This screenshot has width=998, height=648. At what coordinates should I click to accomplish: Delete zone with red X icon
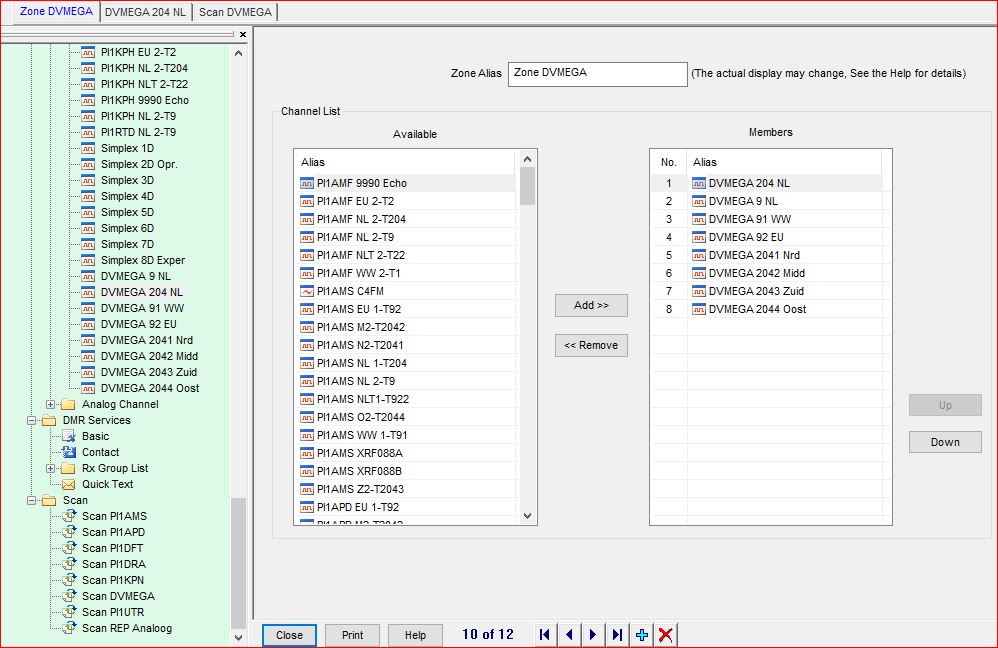(x=666, y=635)
